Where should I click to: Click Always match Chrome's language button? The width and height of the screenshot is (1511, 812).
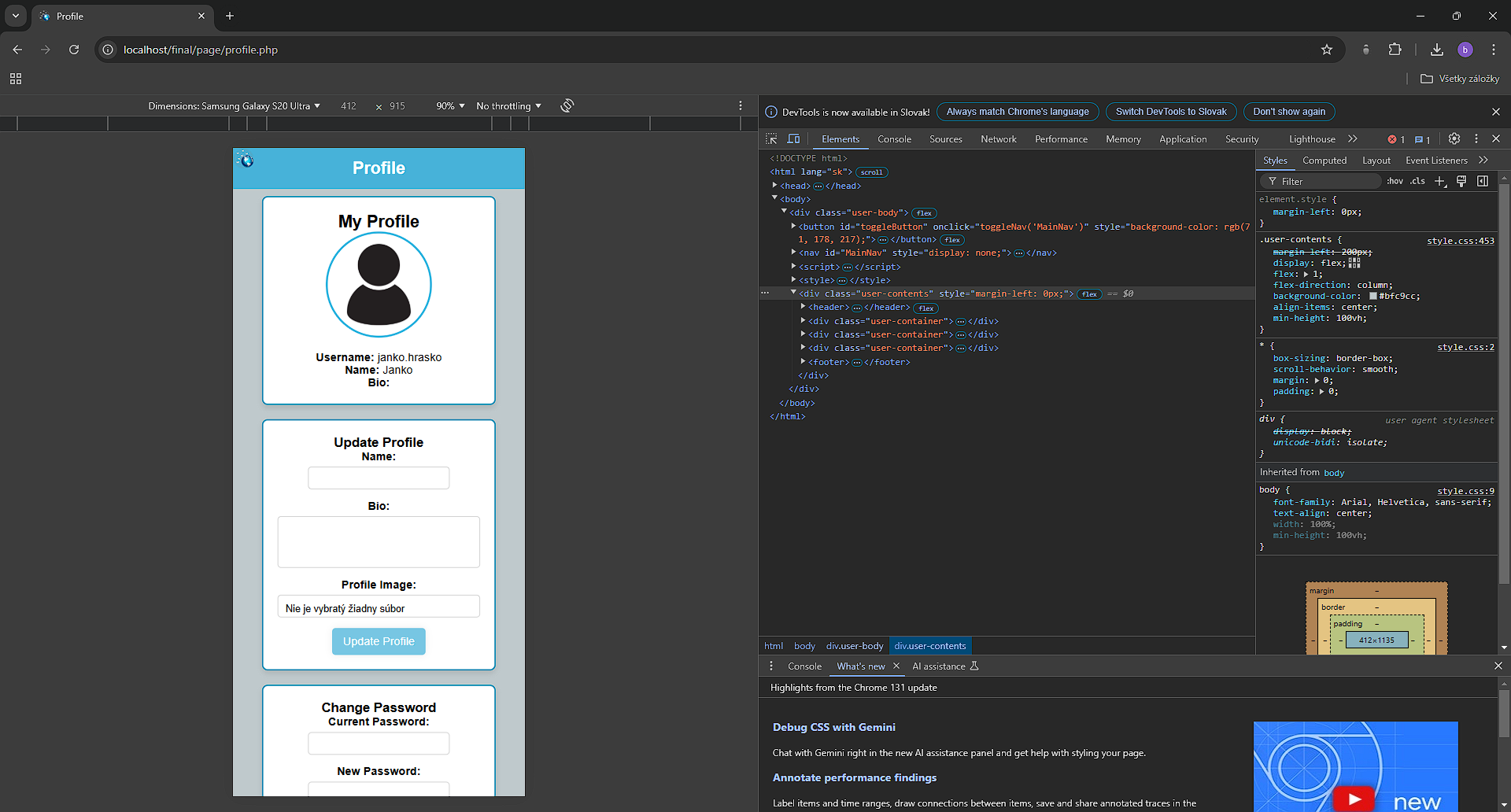(x=1018, y=112)
